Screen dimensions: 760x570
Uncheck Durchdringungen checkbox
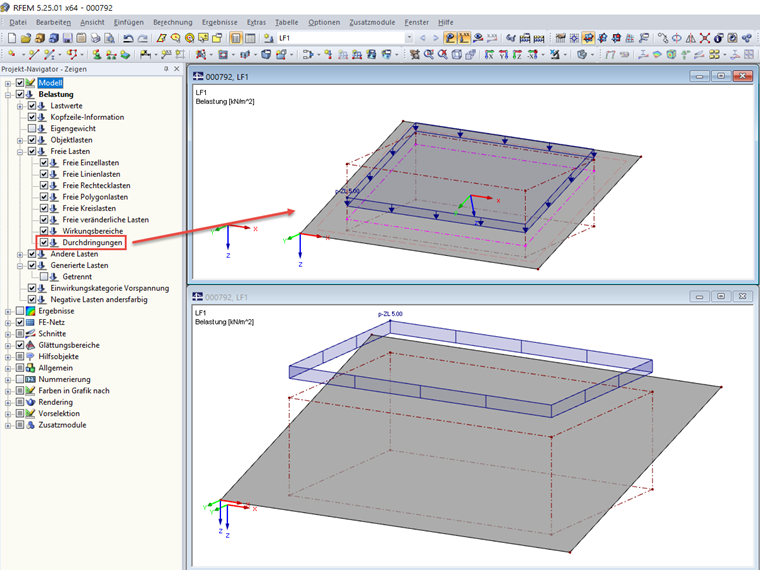coord(44,242)
